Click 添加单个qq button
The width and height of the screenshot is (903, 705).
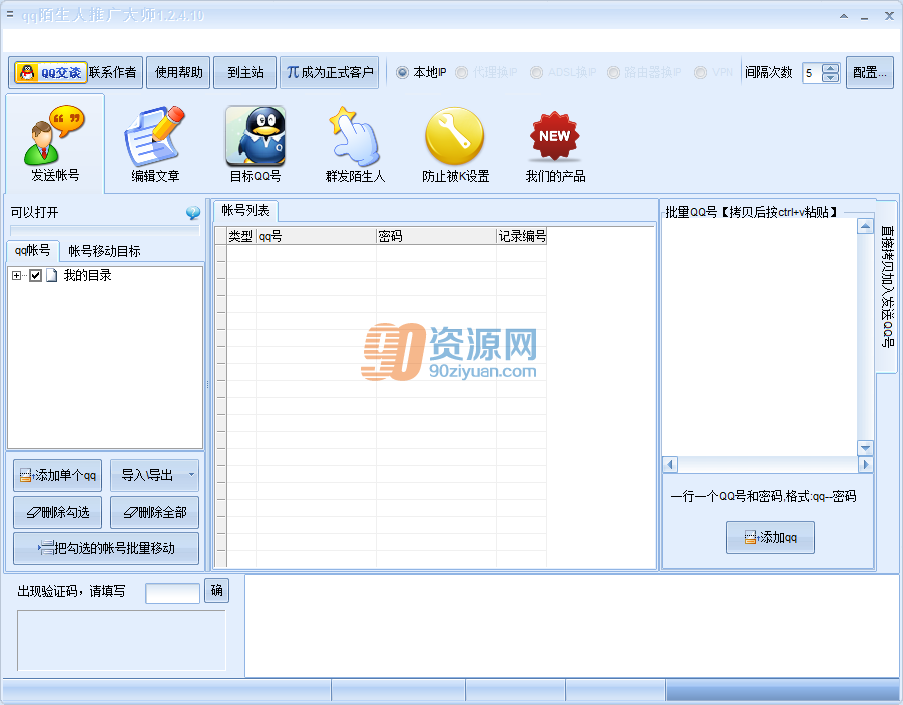(58, 475)
